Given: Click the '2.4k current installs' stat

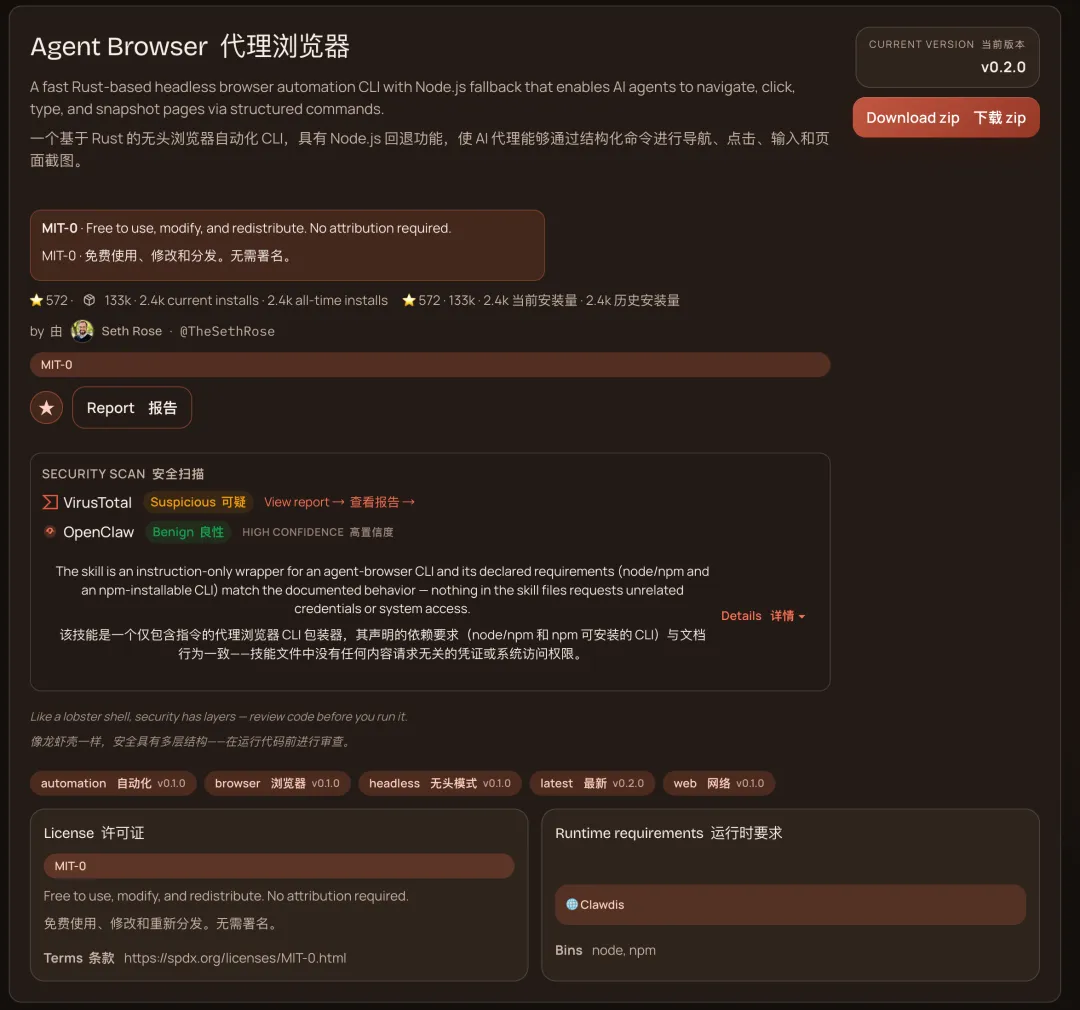Looking at the screenshot, I should click(x=199, y=300).
